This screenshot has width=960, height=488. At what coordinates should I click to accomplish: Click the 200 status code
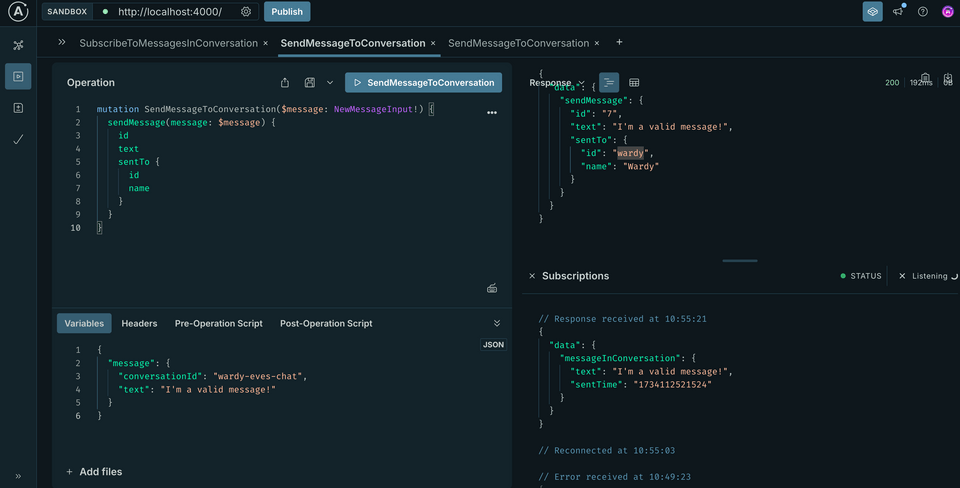tap(892, 83)
